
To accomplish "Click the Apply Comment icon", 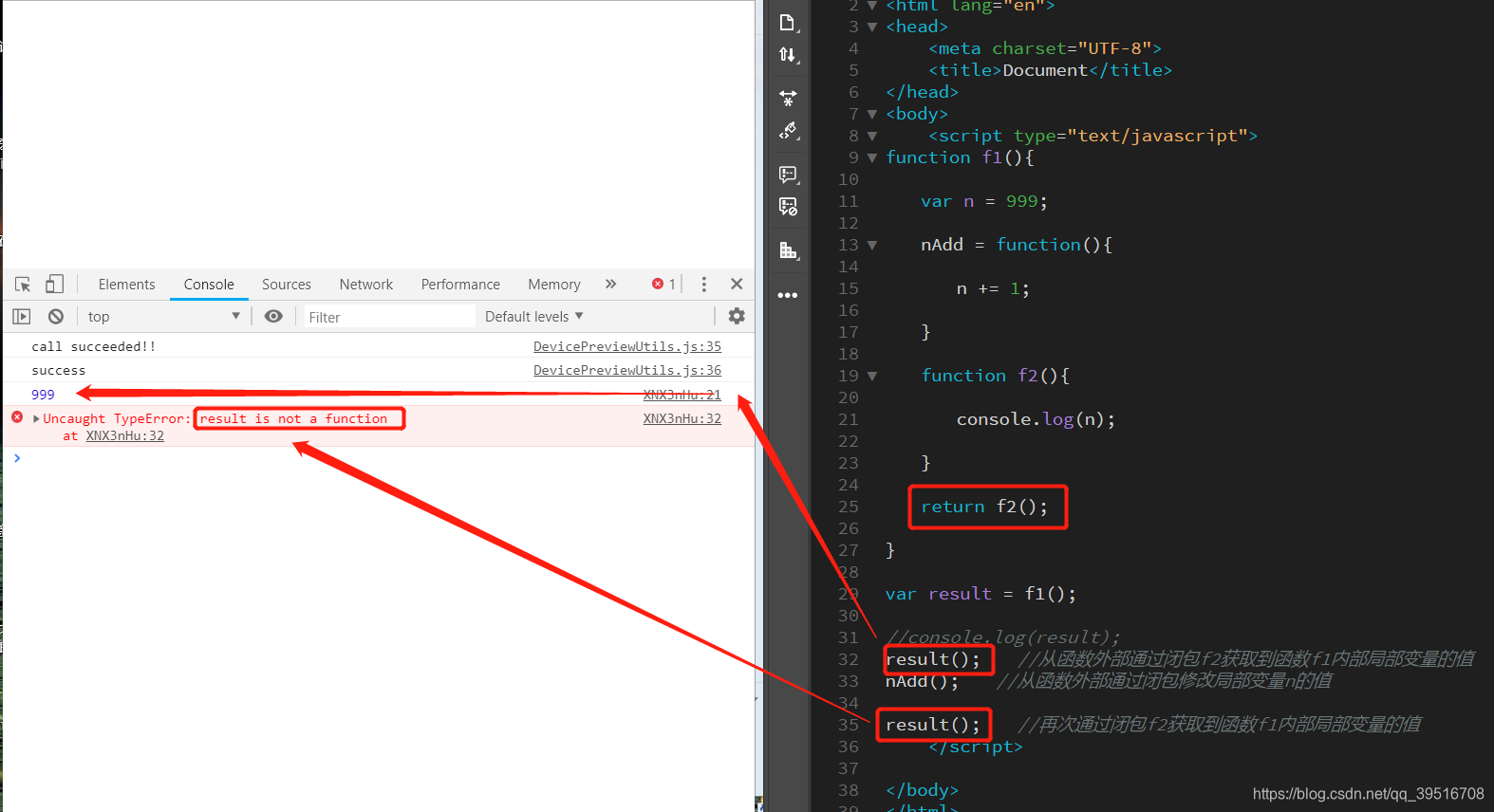I will 787,175.
